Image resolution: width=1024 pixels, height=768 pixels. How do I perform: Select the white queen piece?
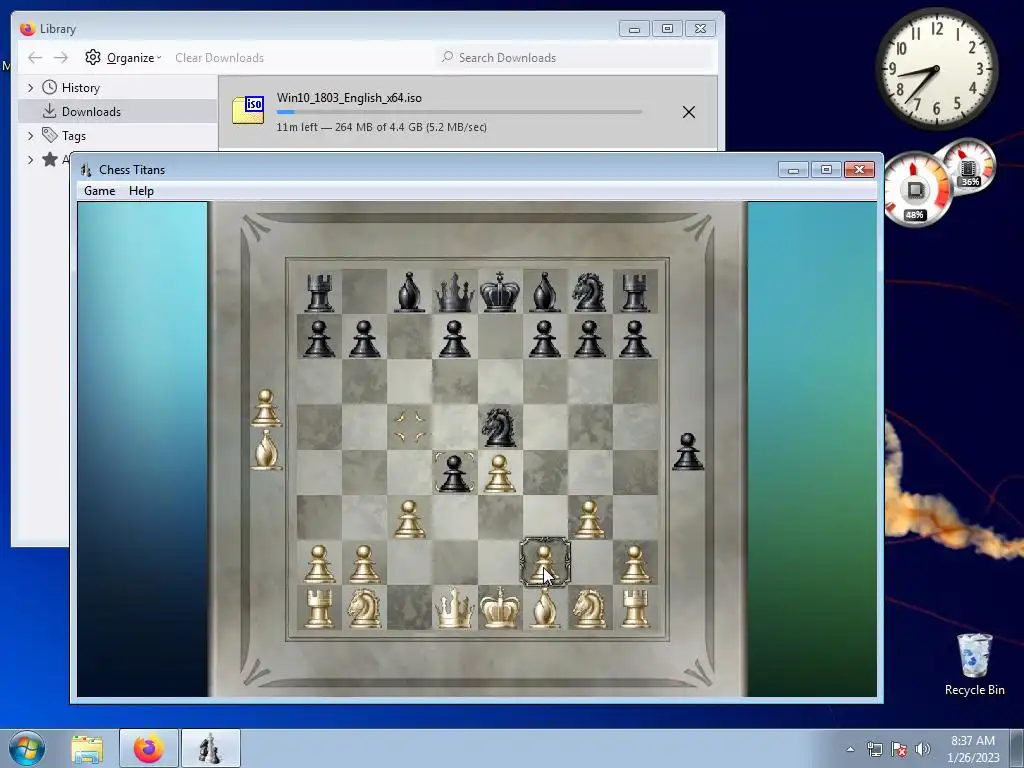455,609
